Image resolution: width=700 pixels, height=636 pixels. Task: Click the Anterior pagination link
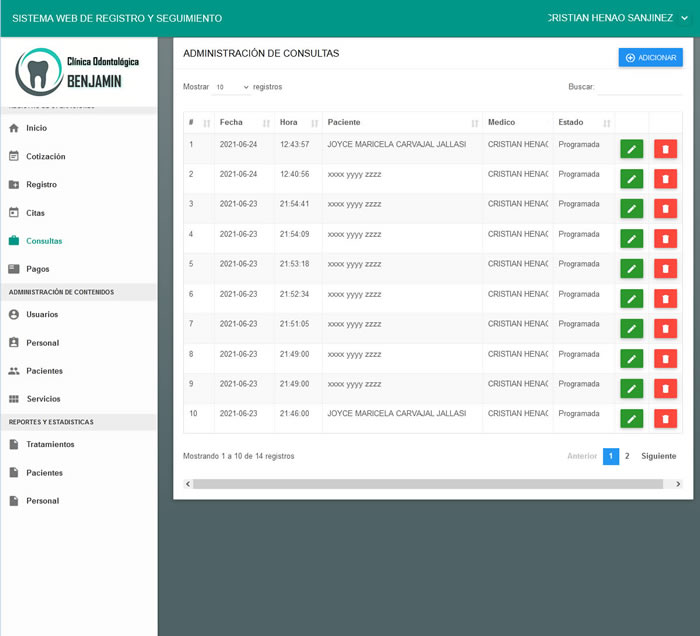coord(582,456)
